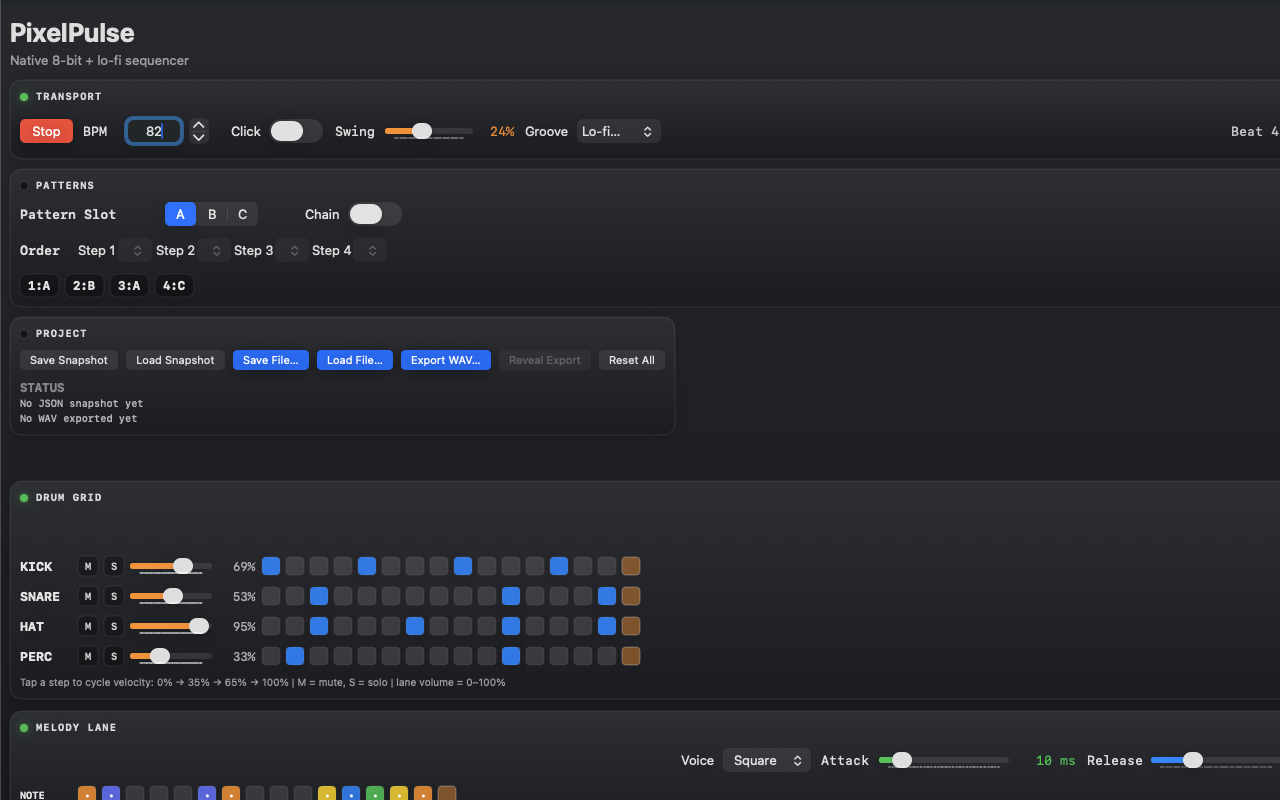Open the Step 3 order dropdown
Viewport: 1280px width, 800px height.
coord(292,250)
